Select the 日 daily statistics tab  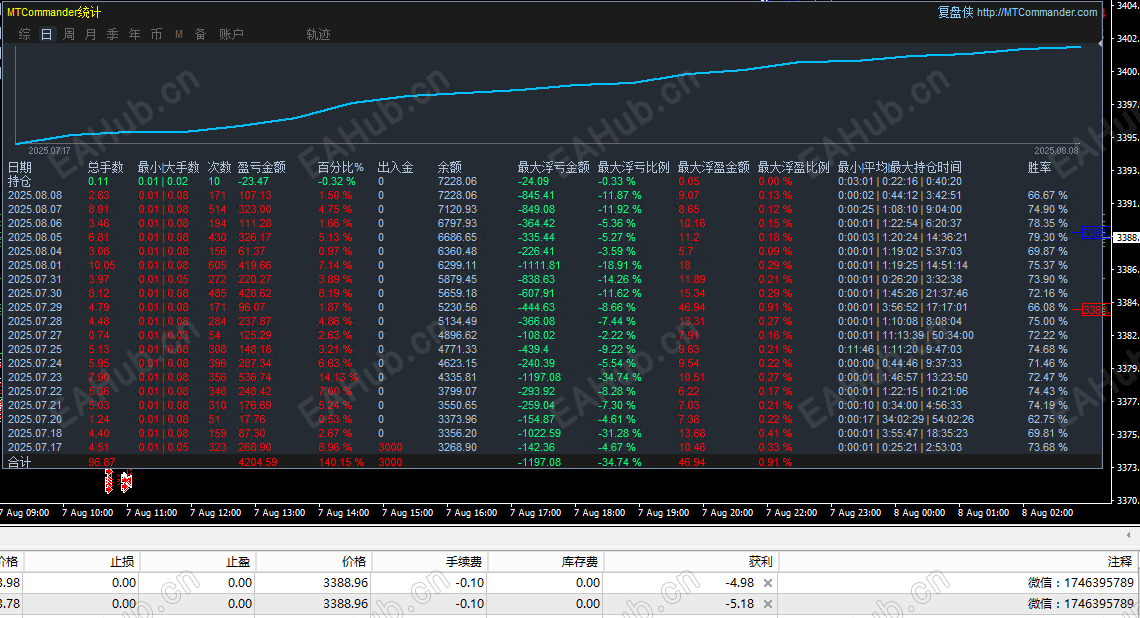pyautogui.click(x=47, y=34)
